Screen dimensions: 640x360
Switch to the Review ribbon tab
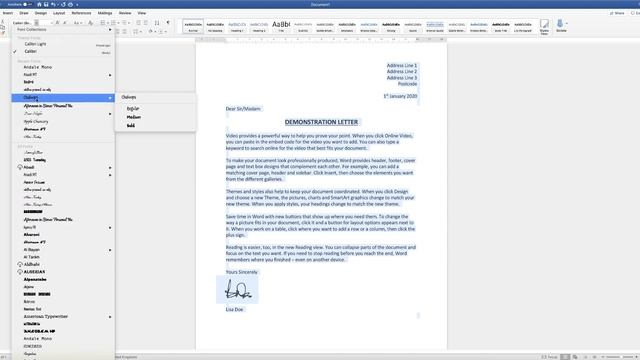125,13
